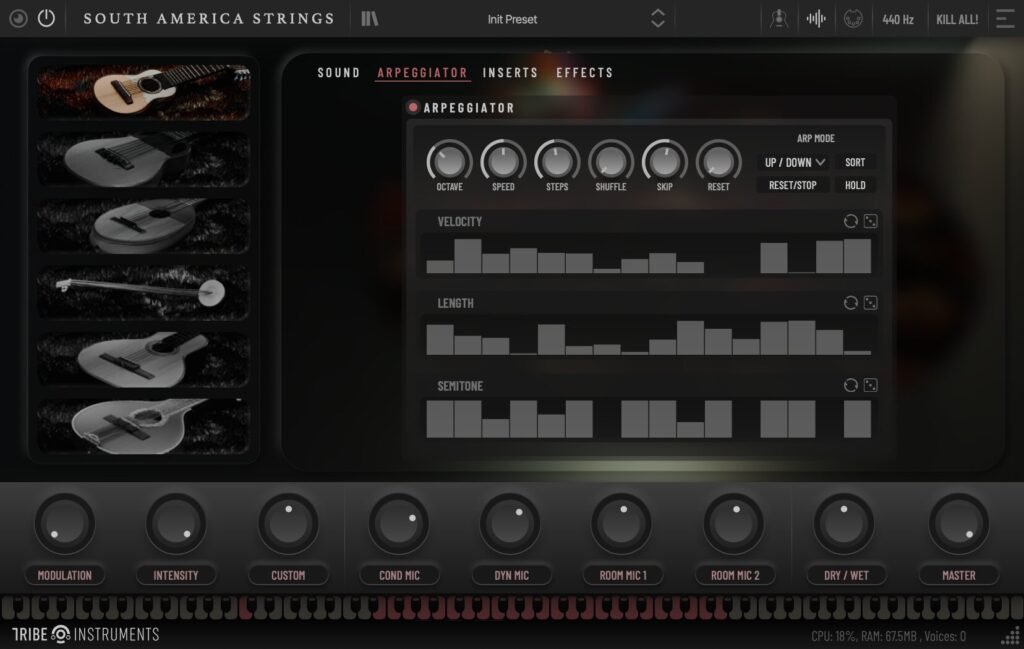1024x649 pixels.
Task: Reset the Velocity row with its circular-arrow icon
Action: tap(850, 221)
